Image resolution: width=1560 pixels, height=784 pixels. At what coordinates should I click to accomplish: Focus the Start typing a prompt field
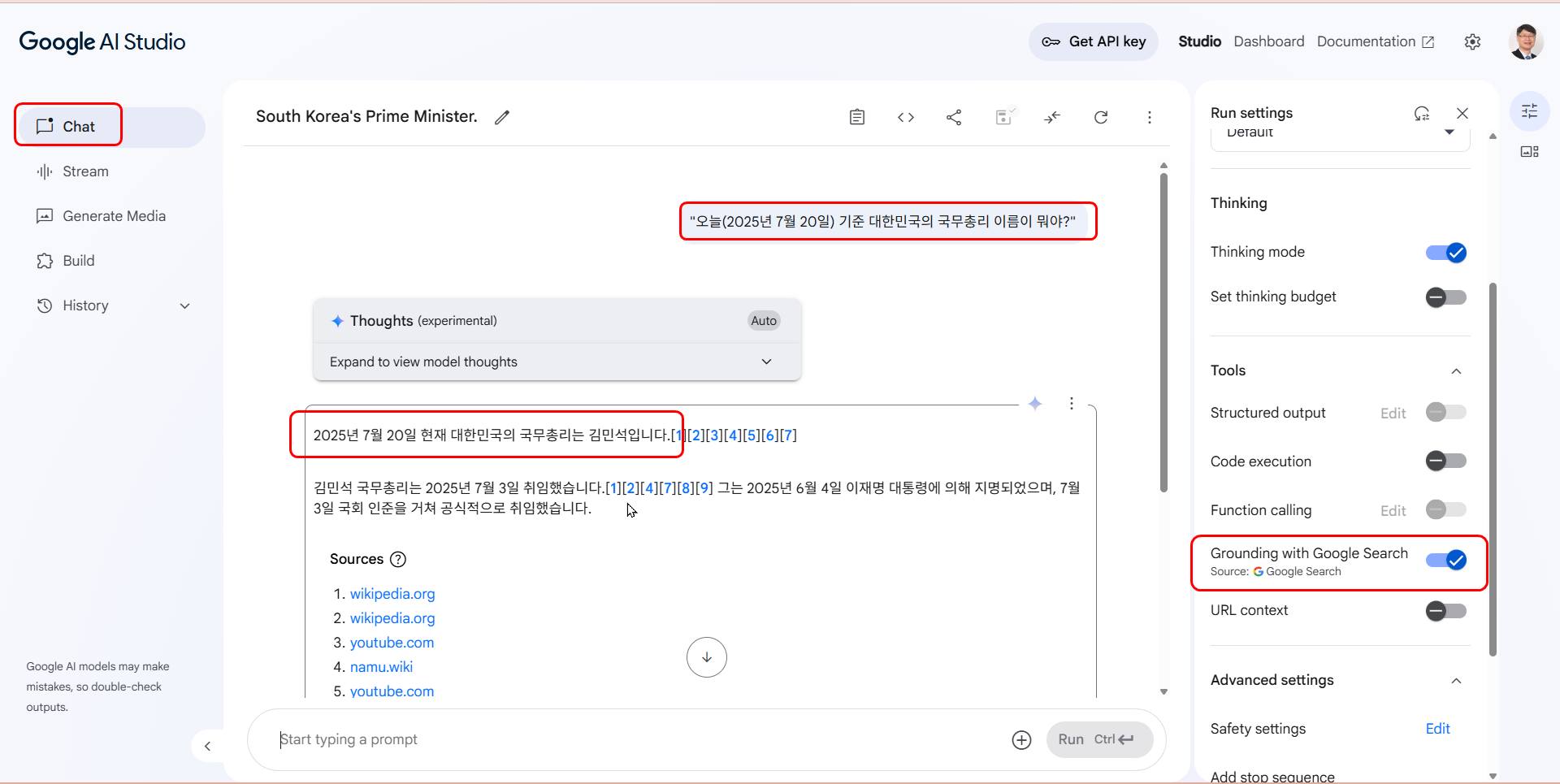pos(638,739)
